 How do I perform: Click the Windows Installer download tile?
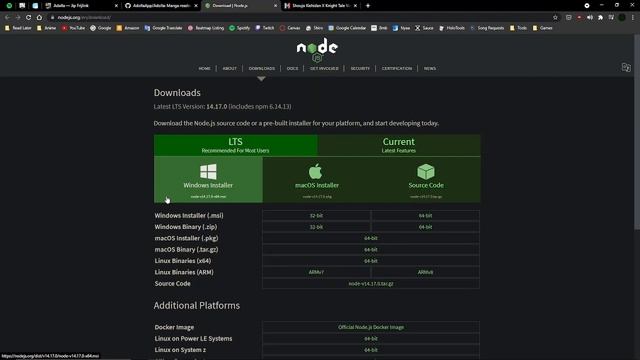coord(208,180)
